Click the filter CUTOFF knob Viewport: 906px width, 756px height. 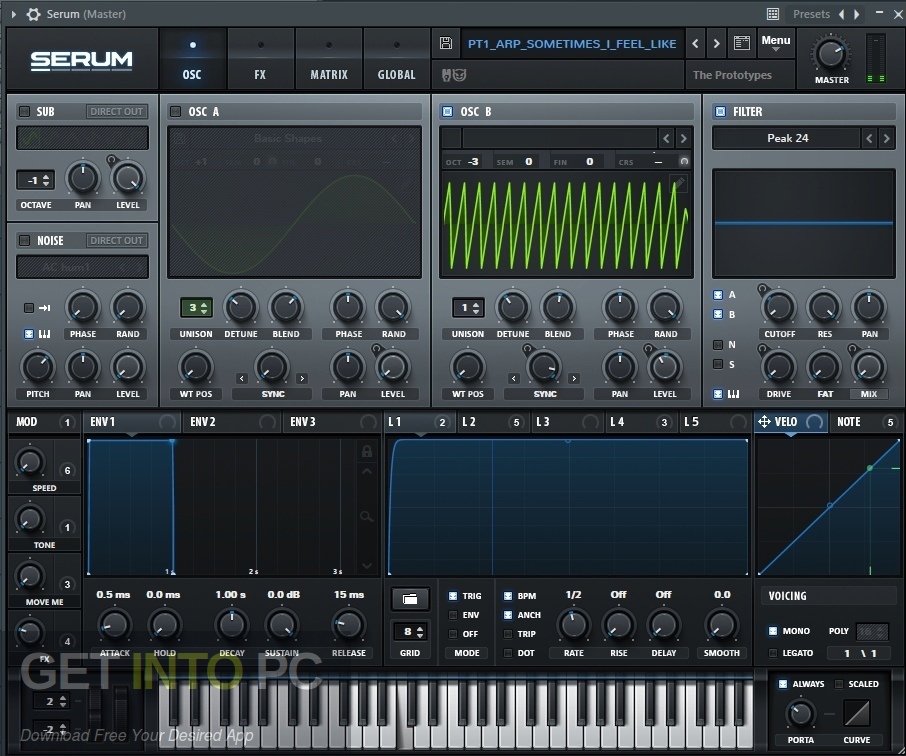pyautogui.click(x=778, y=307)
